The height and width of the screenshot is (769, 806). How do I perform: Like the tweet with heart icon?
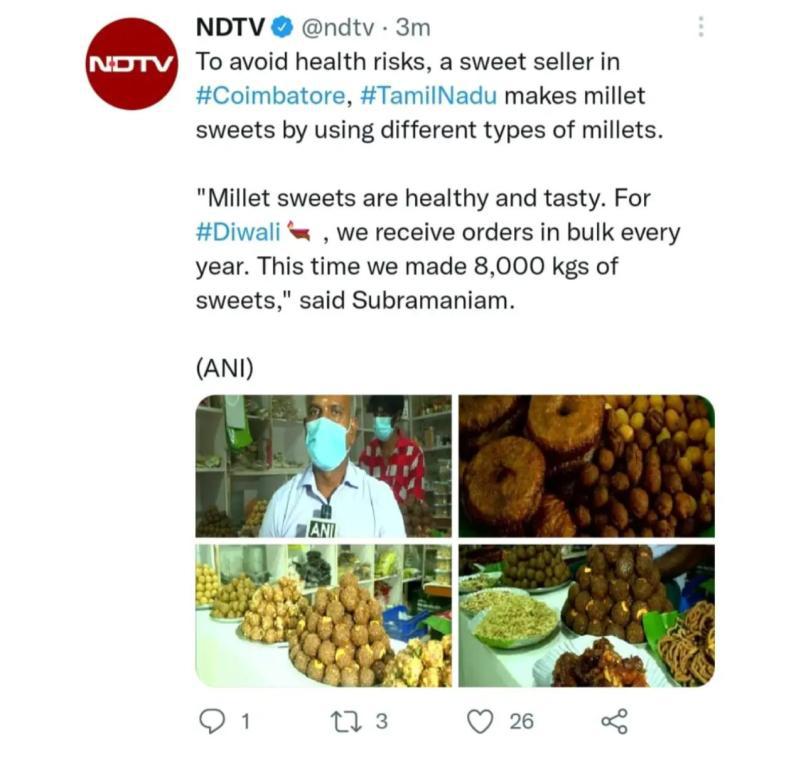(482, 720)
